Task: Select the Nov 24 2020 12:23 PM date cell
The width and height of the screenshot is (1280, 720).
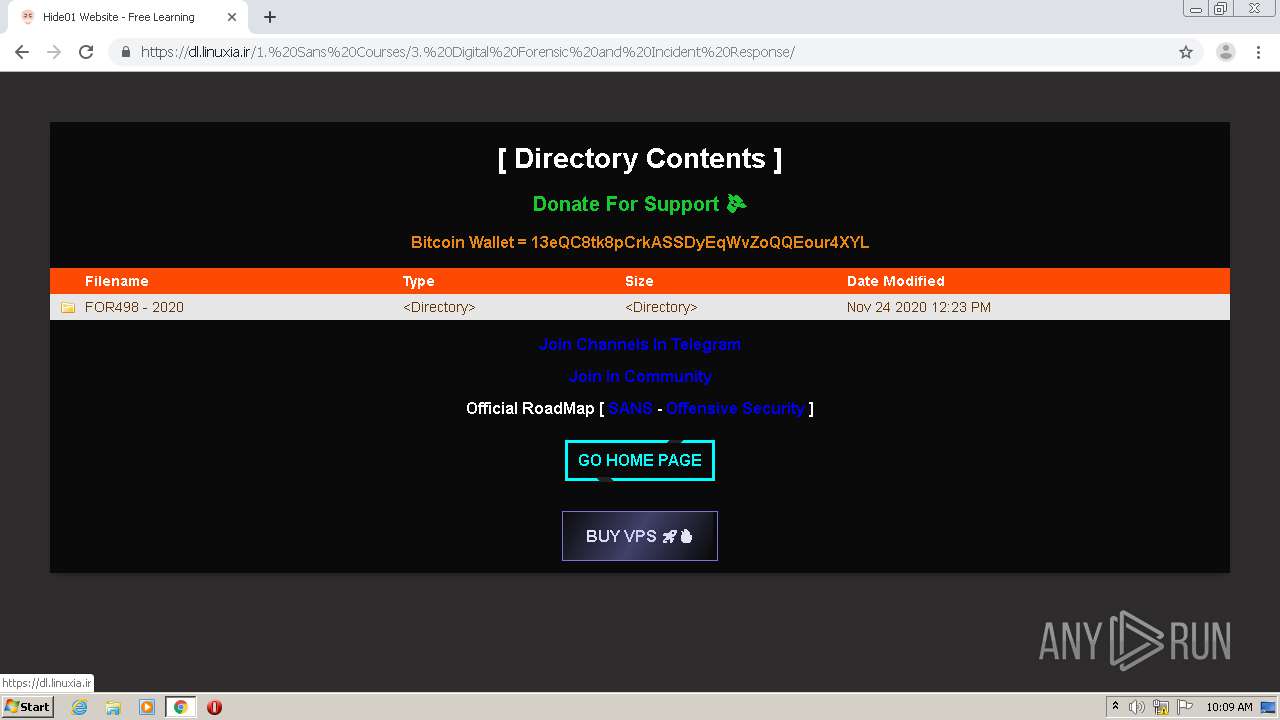Action: 919,307
